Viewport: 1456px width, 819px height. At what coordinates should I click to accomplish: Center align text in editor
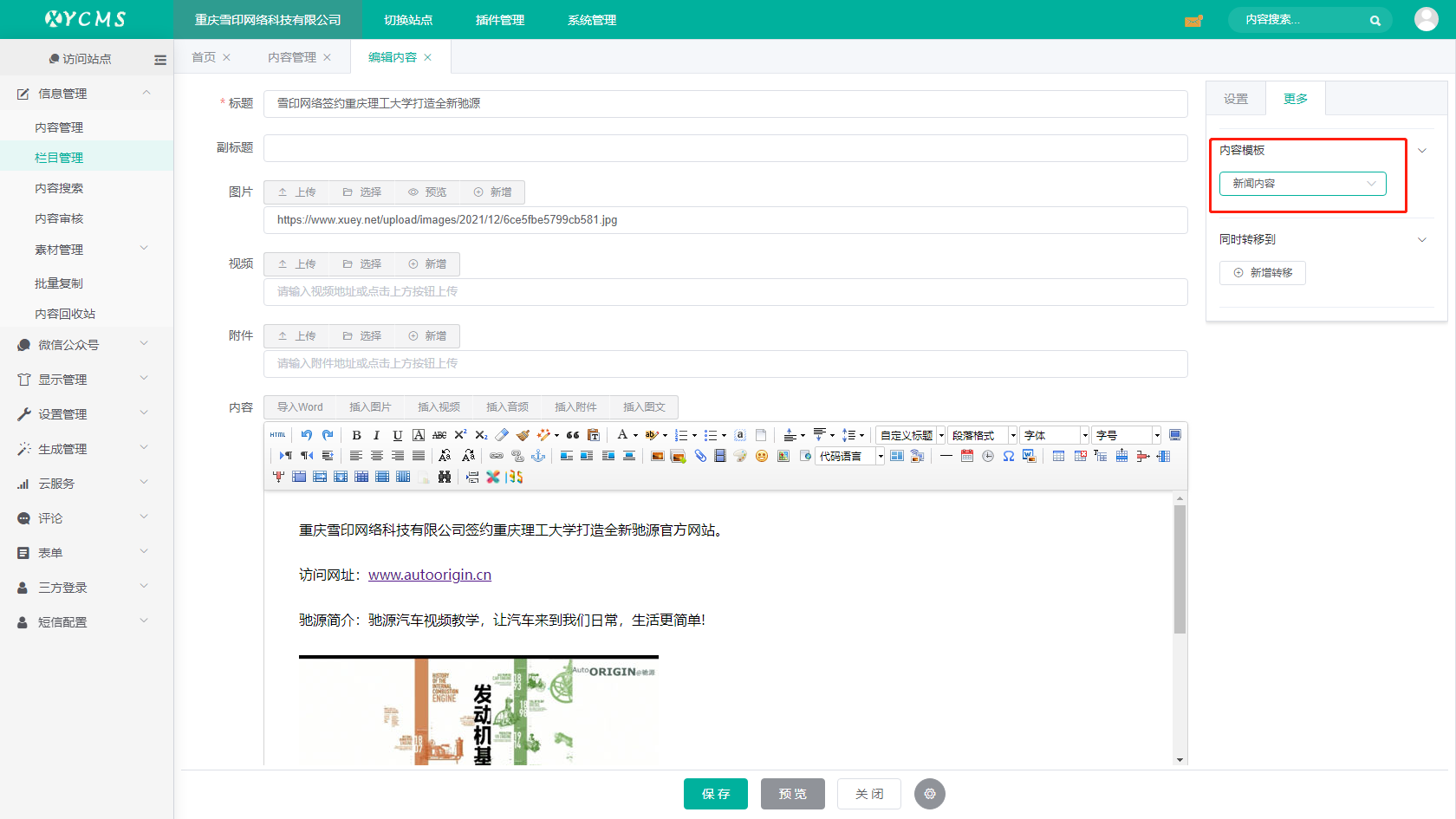point(377,456)
